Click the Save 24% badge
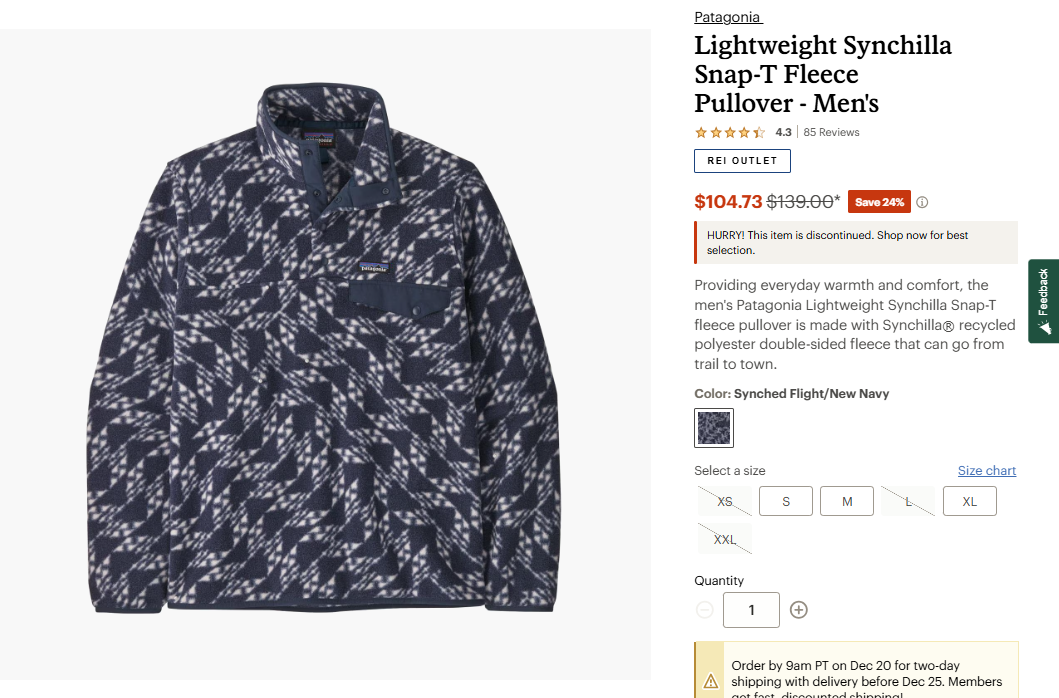Viewport: 1059px width, 698px height. [x=879, y=202]
